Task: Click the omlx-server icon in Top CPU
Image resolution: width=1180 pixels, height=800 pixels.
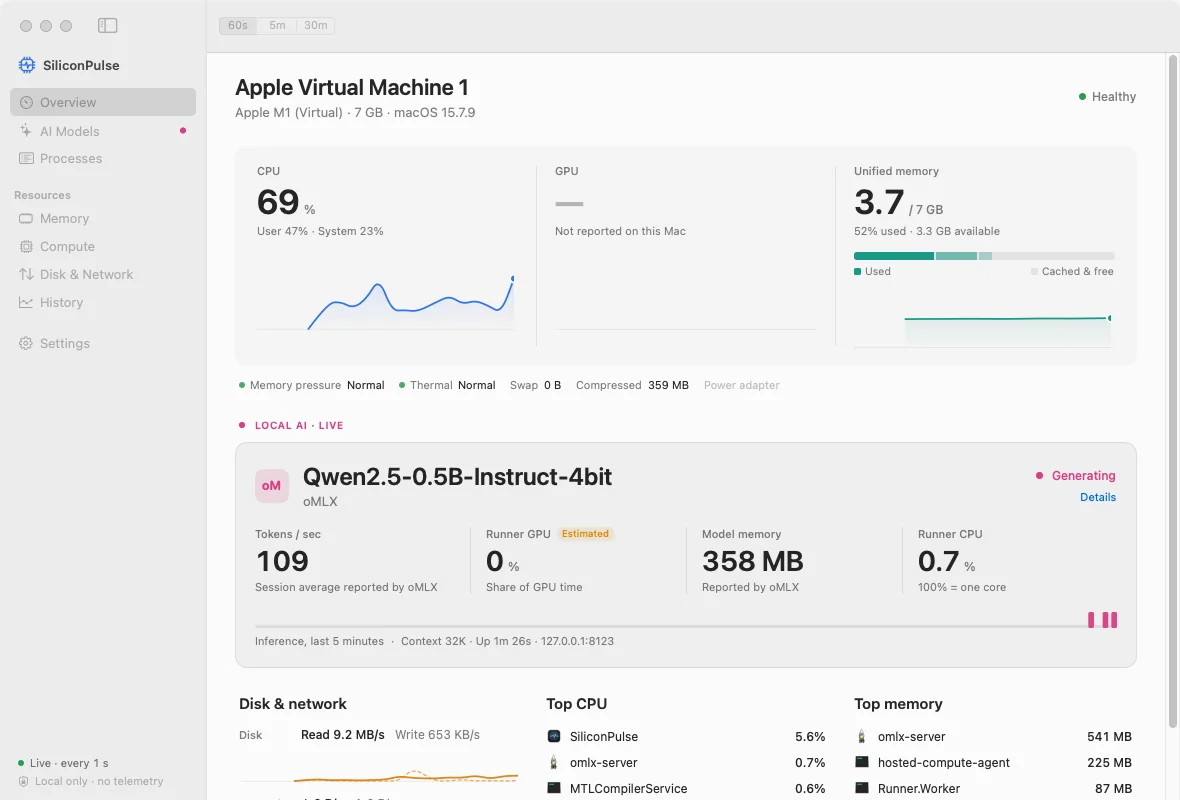Action: (x=554, y=762)
